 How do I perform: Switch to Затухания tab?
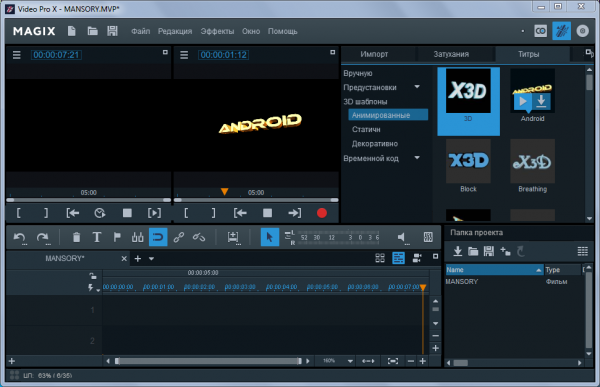click(451, 54)
